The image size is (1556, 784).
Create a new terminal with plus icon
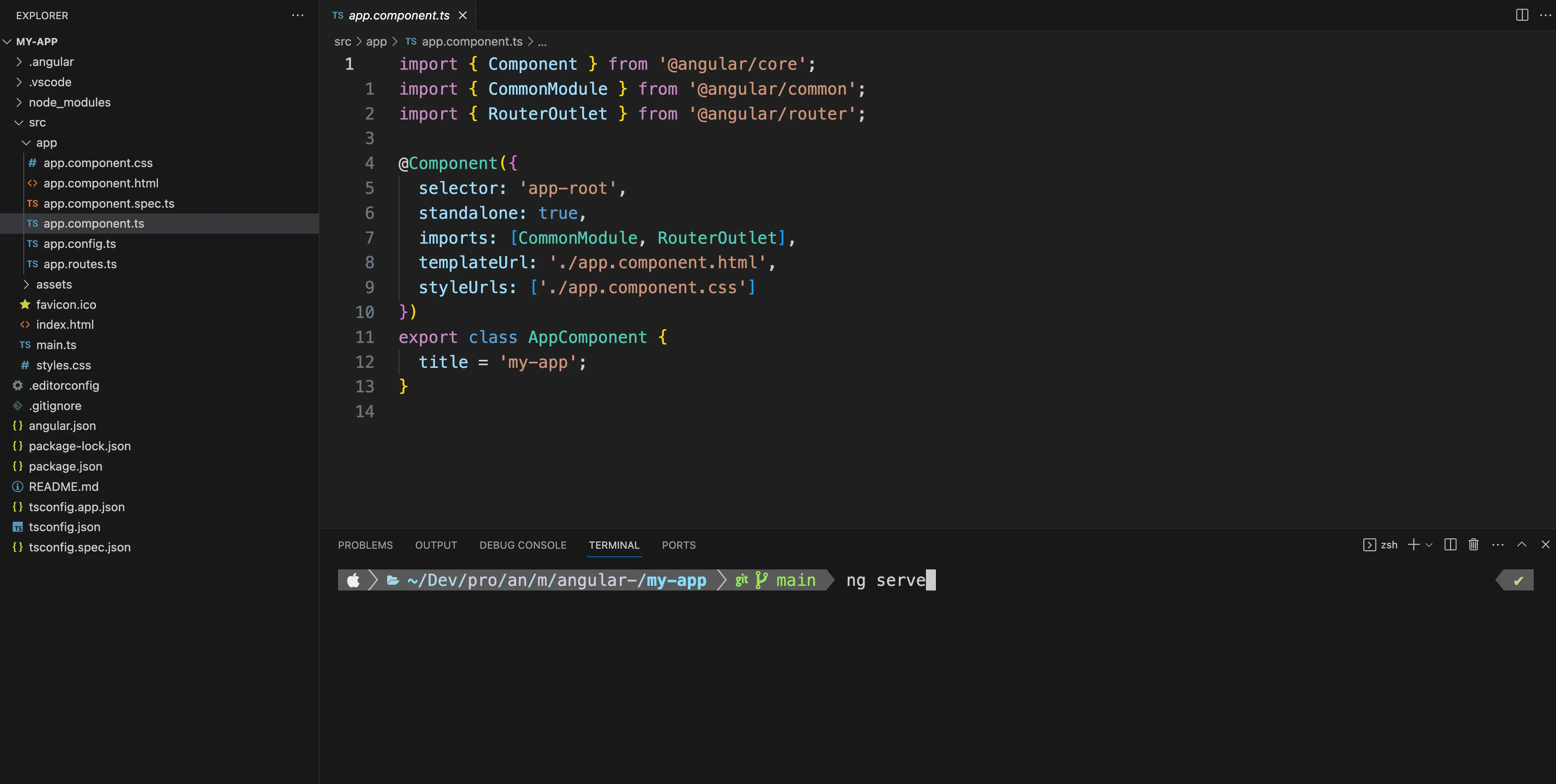[1413, 545]
